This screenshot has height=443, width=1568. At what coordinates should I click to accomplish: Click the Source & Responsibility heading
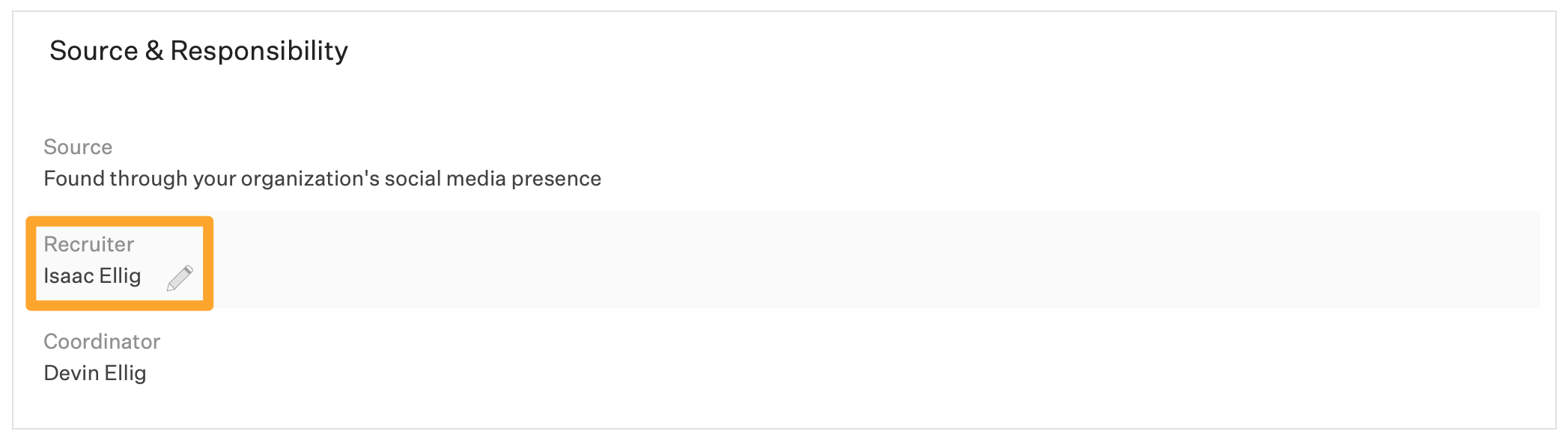[x=198, y=51]
